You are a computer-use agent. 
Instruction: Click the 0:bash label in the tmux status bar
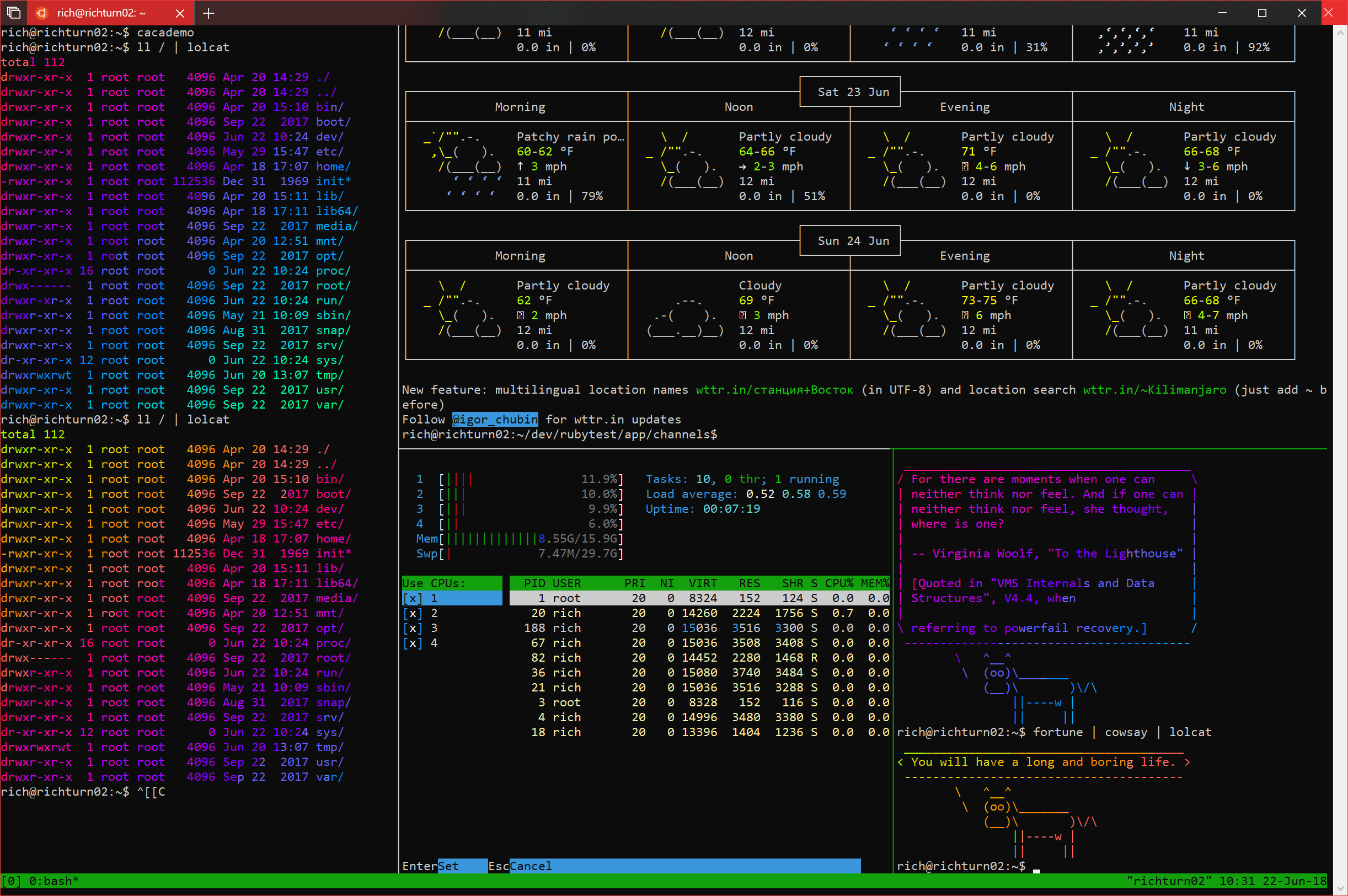click(54, 881)
